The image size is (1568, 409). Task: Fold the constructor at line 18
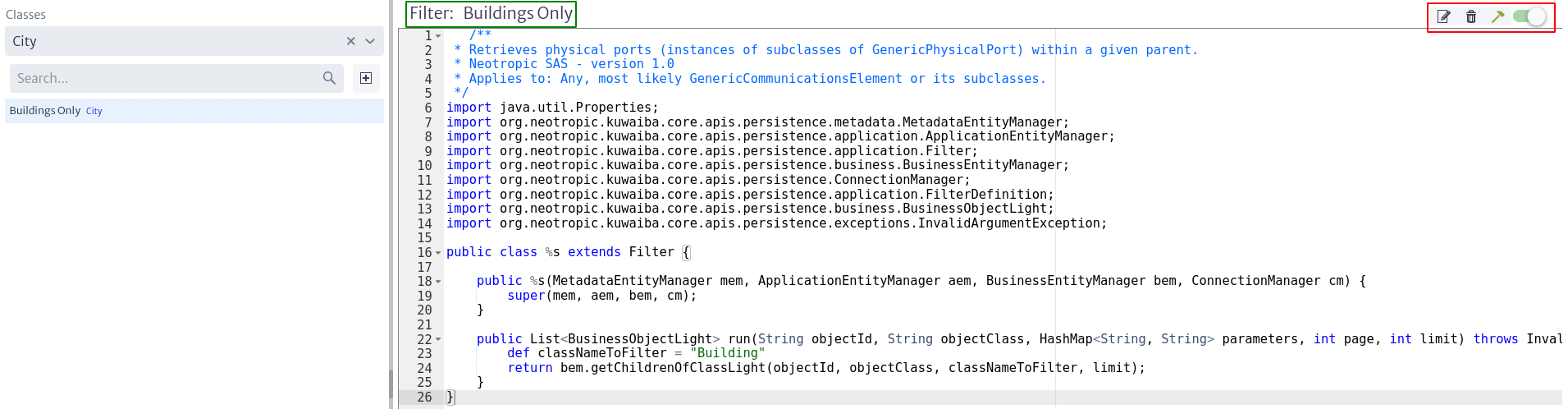pos(438,282)
